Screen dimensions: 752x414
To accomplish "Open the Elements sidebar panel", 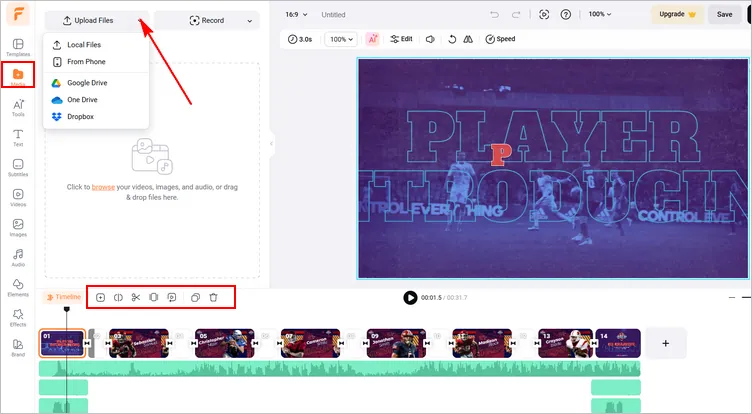I will point(18,287).
